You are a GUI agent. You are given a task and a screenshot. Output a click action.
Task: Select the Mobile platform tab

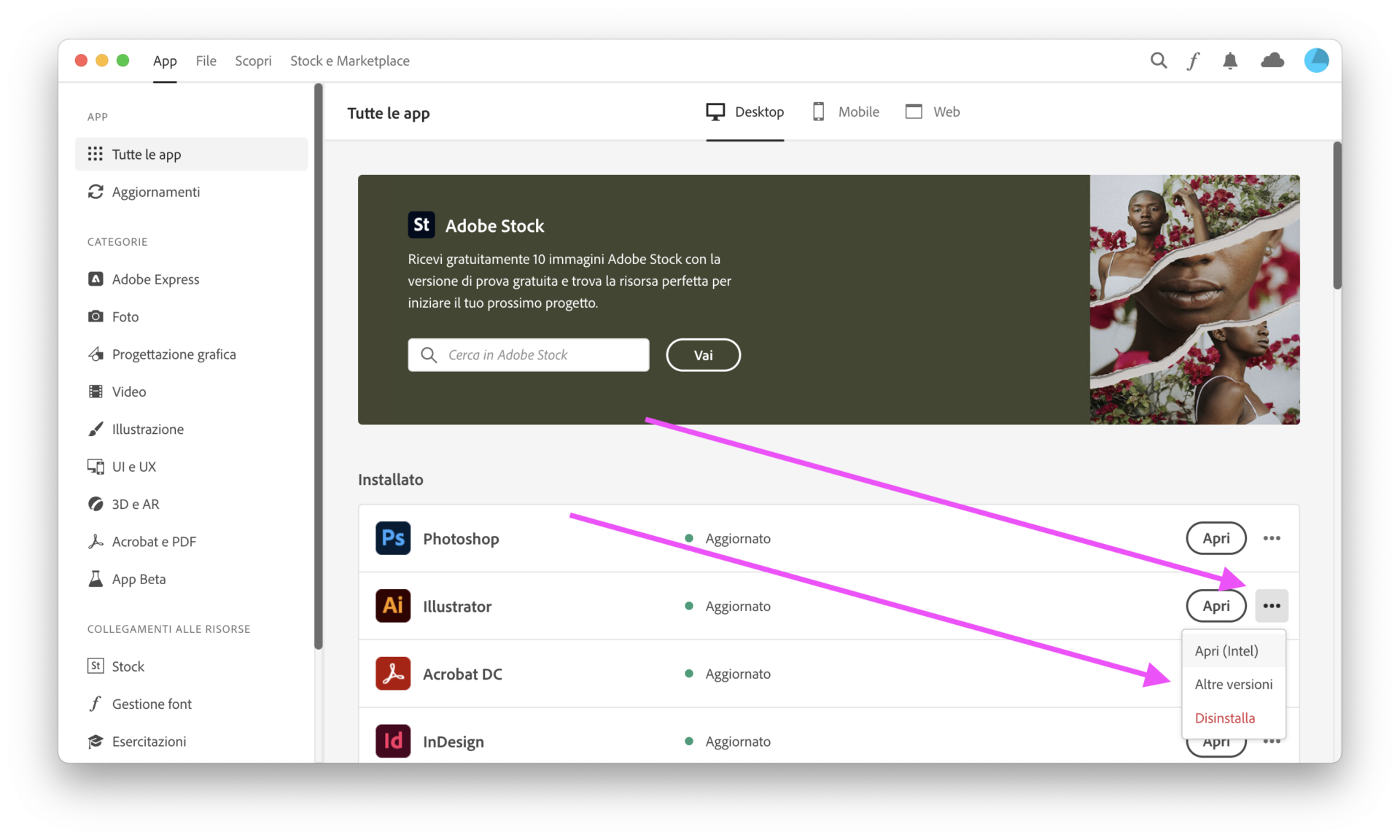[846, 112]
